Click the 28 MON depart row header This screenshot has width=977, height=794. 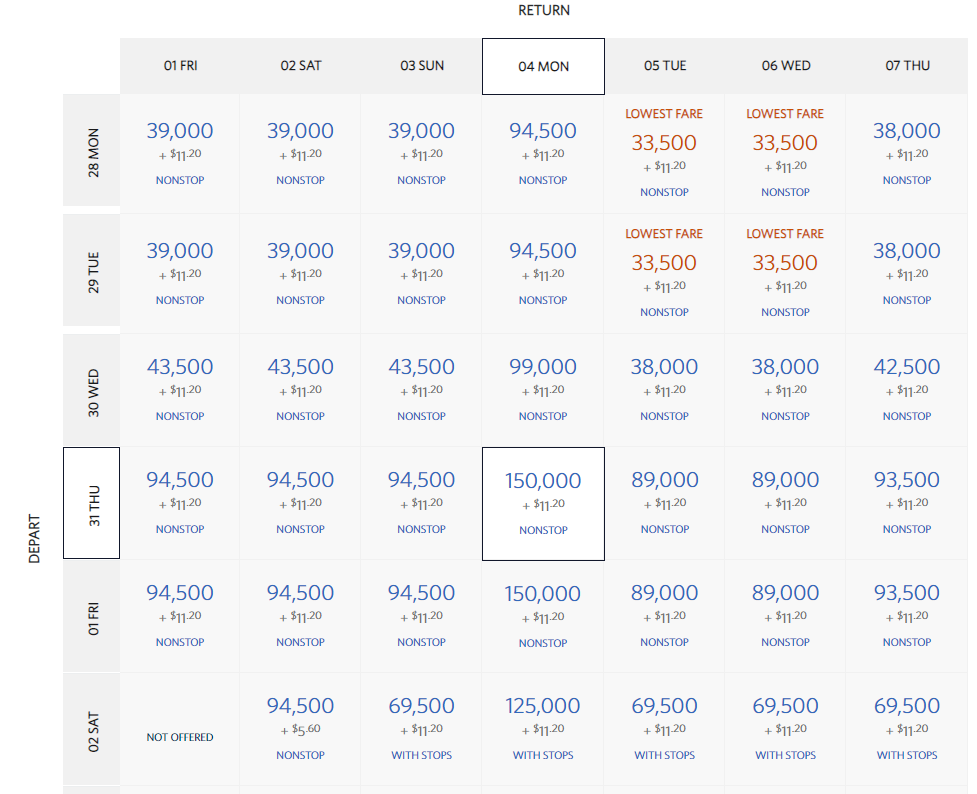tap(92, 153)
